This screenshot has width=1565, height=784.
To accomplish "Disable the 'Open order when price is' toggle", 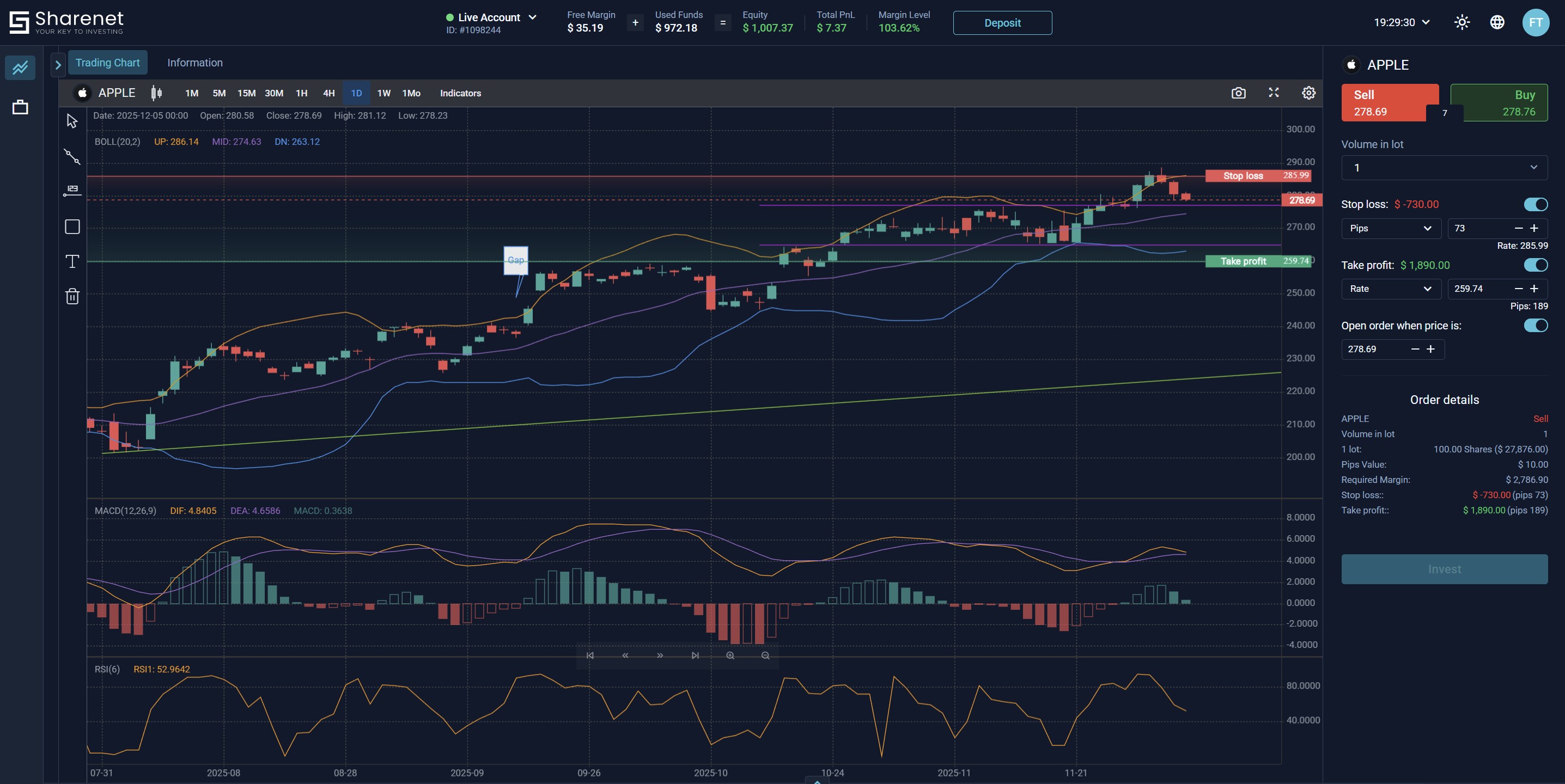I will coord(1536,326).
